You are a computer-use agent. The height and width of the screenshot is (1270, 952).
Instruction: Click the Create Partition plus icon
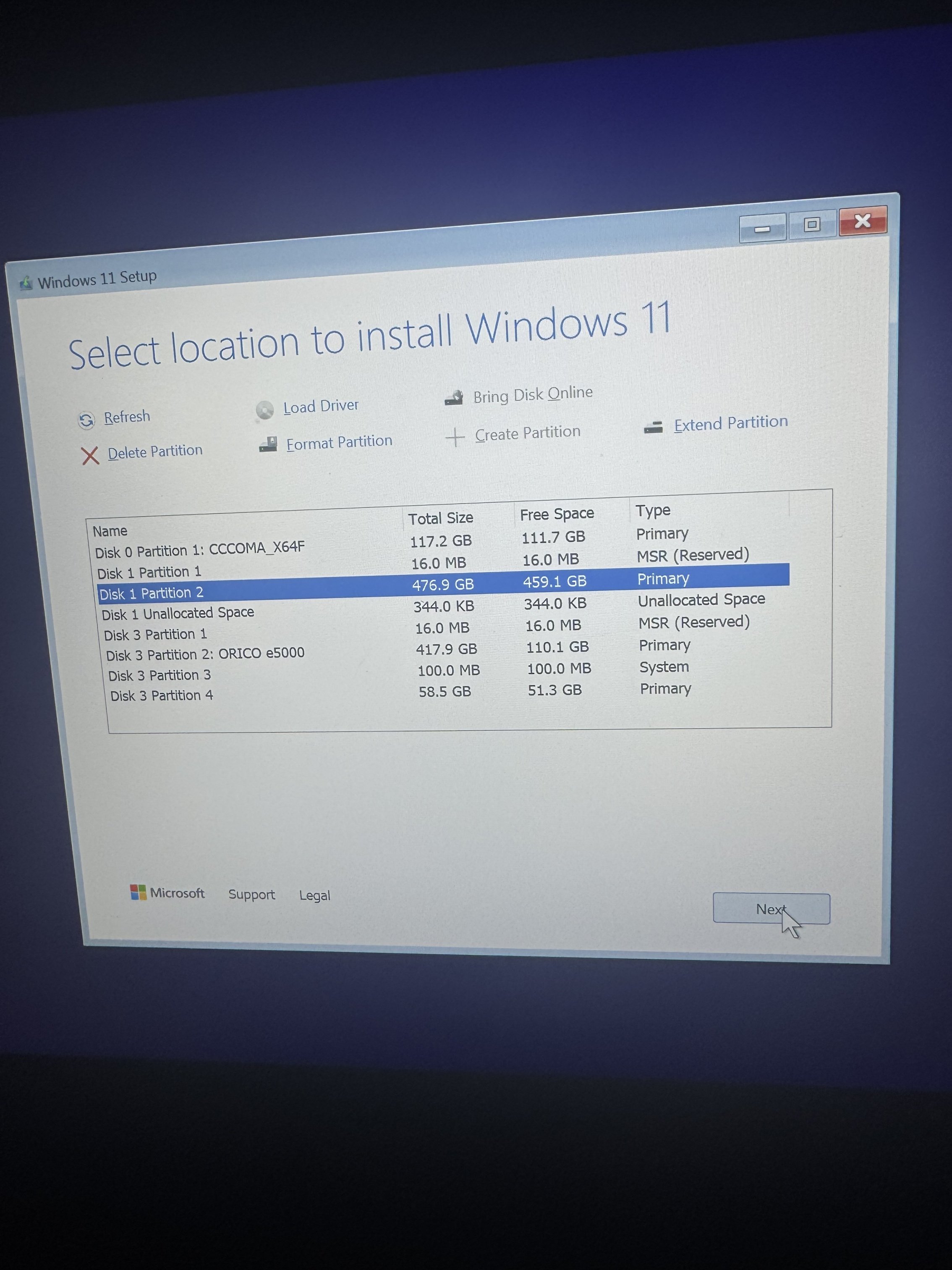(x=455, y=437)
